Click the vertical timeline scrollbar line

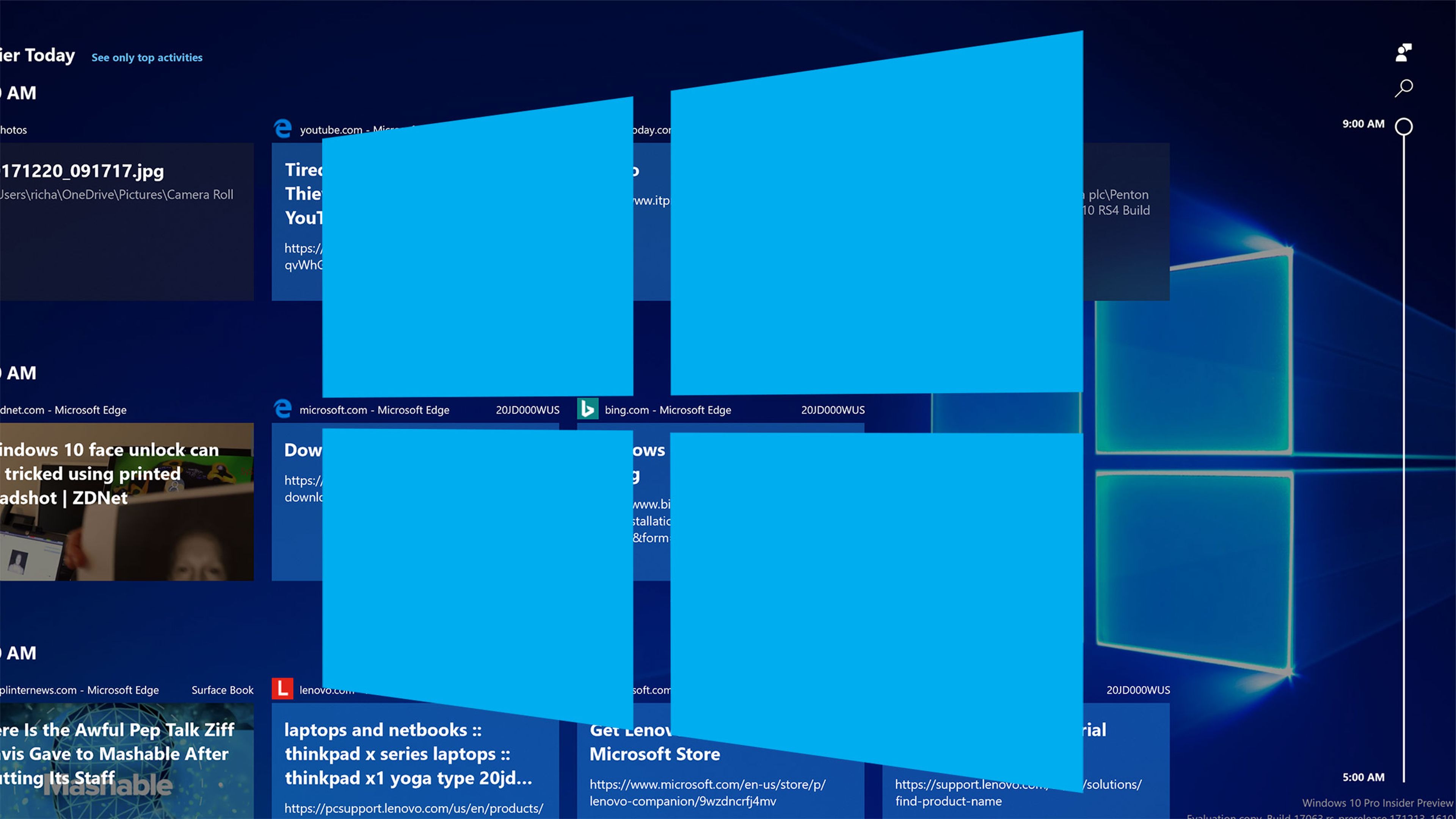coord(1403,452)
